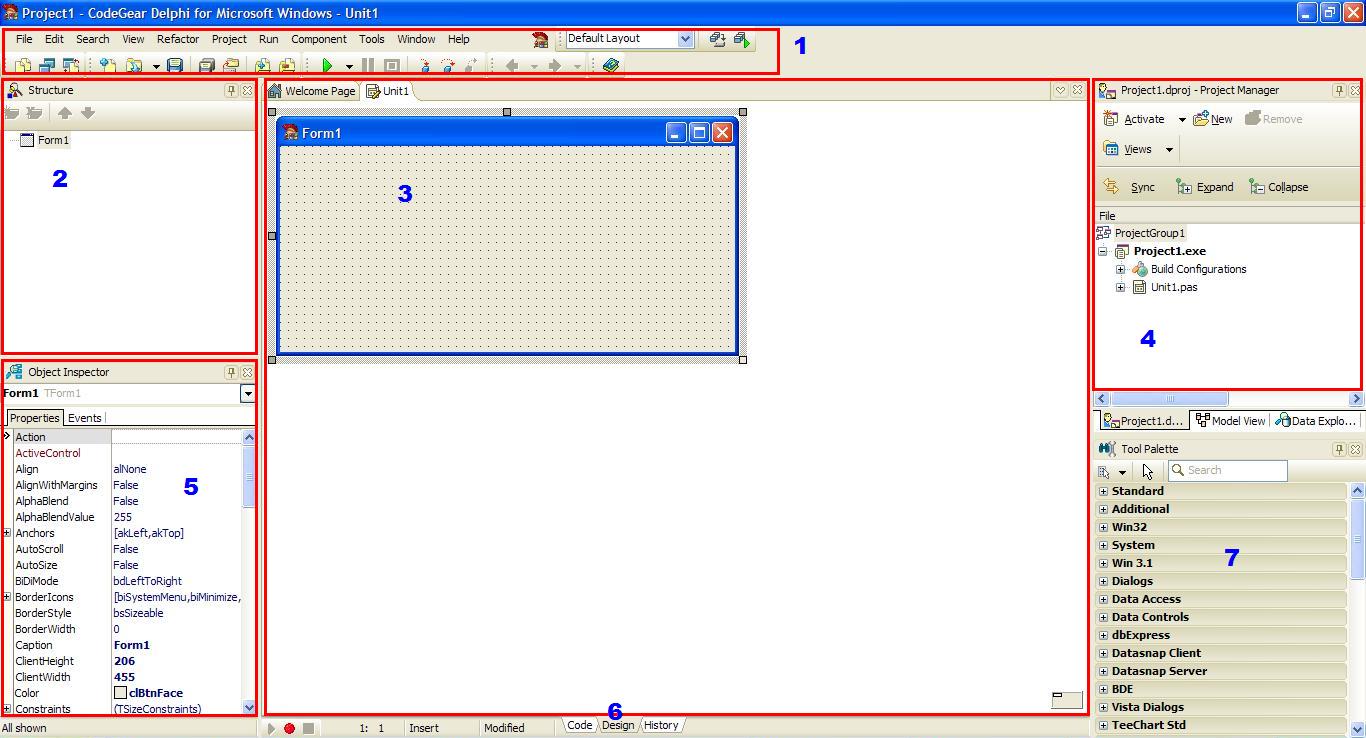Click the red record macro icon

pos(290,728)
